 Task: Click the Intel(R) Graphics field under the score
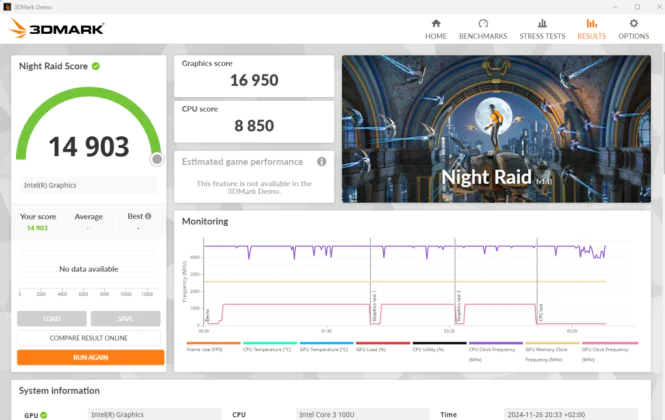88,185
